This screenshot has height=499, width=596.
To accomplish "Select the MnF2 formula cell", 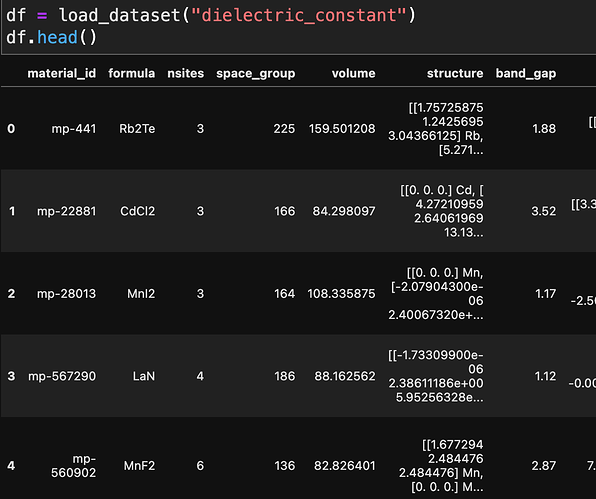I will pos(139,466).
